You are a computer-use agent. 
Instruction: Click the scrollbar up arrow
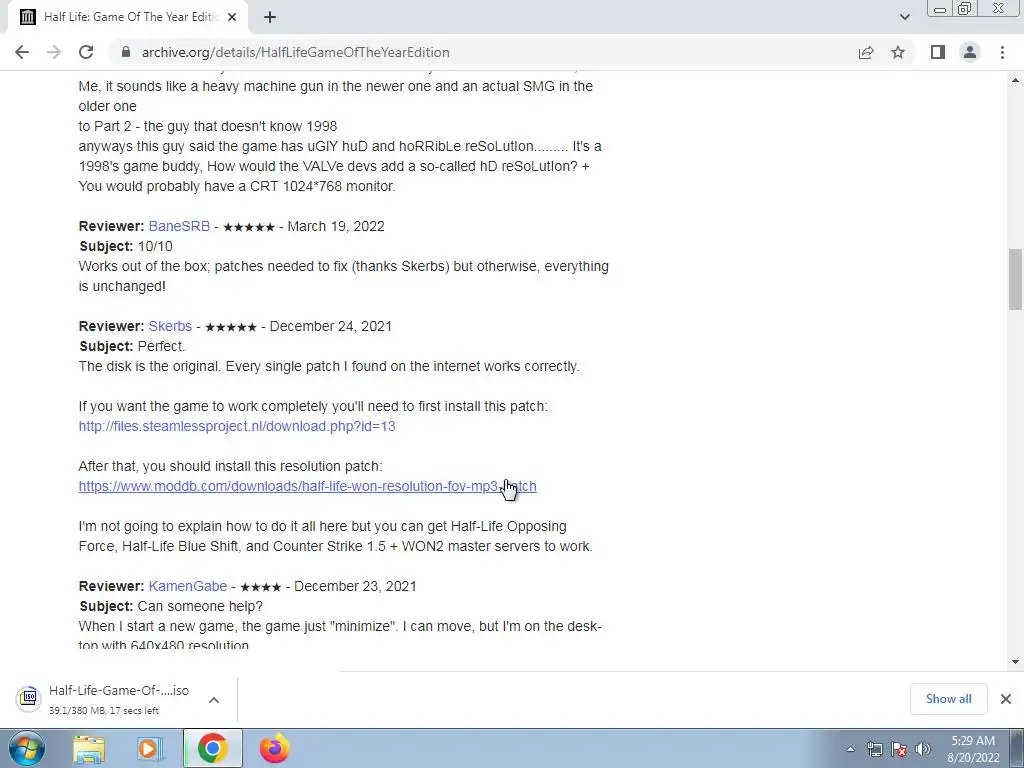1016,80
